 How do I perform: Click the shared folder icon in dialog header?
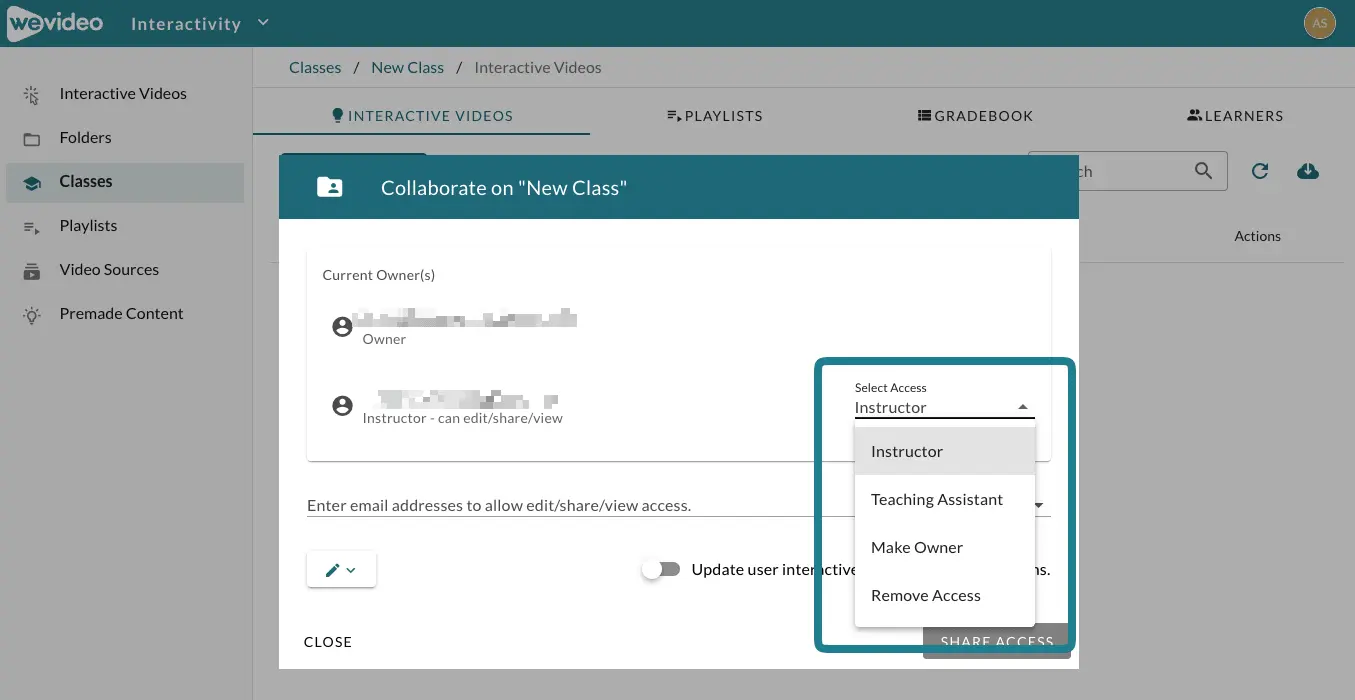pyautogui.click(x=329, y=187)
